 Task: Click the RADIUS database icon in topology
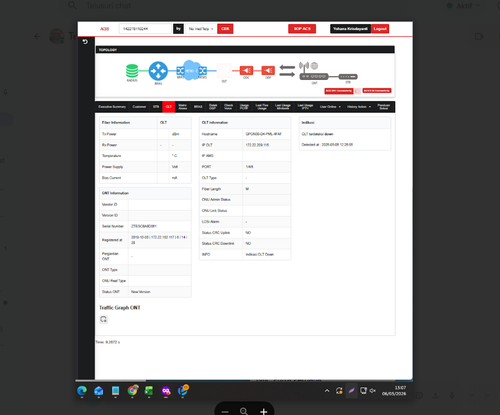tap(132, 71)
